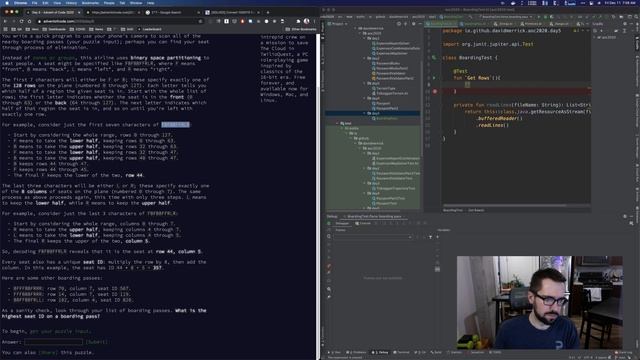Click the green run gutter icon beside class BoardingTest
Viewport: 640px width, 360px height.
[434, 58]
